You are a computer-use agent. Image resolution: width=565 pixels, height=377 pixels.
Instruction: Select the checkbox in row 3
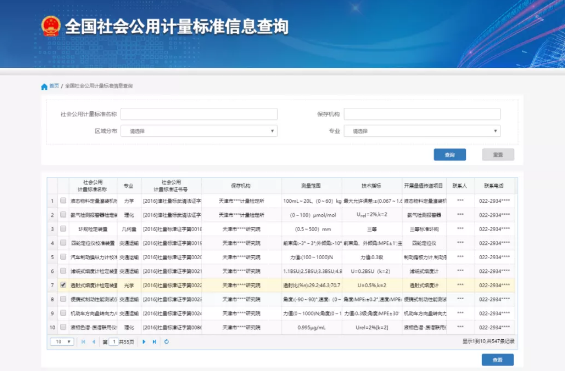pos(63,229)
